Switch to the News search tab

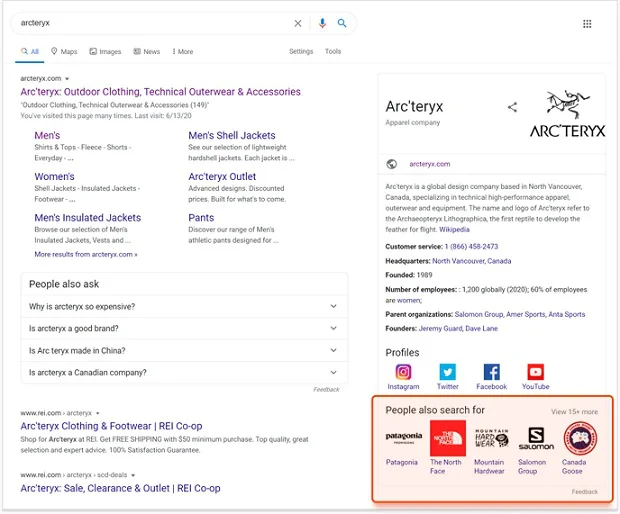coord(146,52)
